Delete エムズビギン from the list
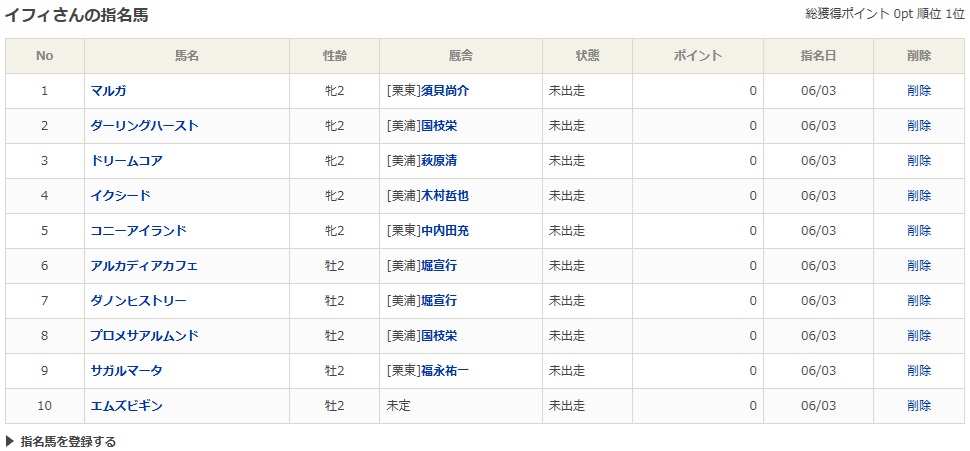Screen dimensions: 970x451 [x=919, y=406]
